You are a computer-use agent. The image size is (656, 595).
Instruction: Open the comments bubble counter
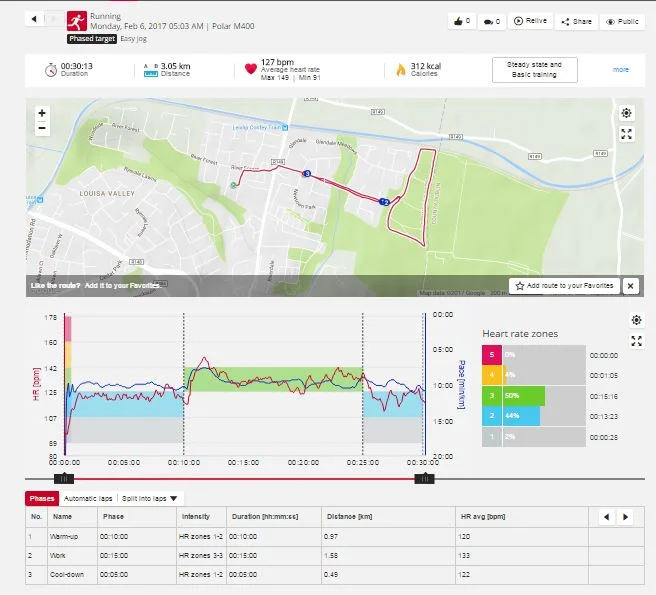click(491, 20)
